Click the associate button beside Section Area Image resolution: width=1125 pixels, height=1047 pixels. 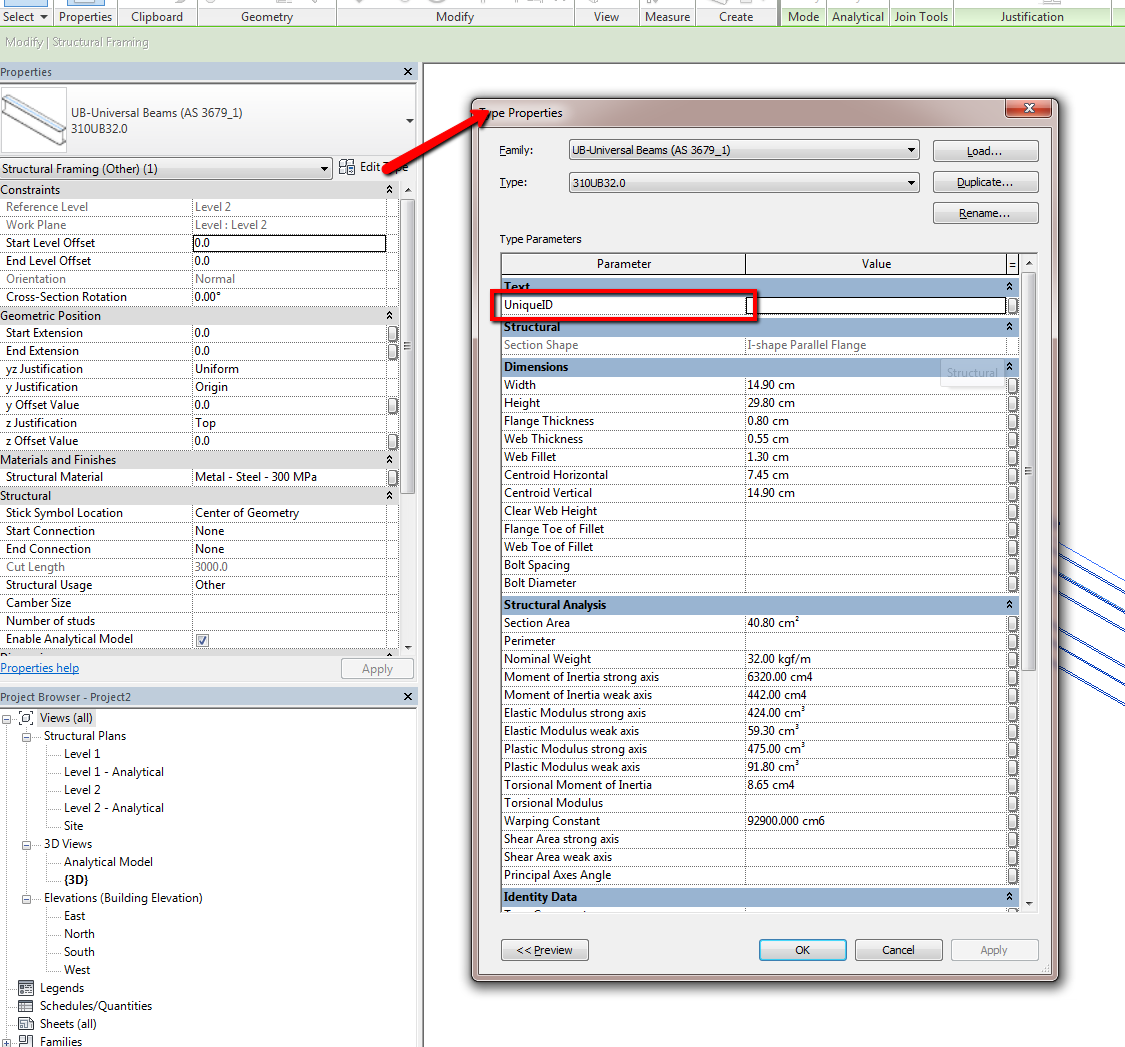click(x=1012, y=624)
